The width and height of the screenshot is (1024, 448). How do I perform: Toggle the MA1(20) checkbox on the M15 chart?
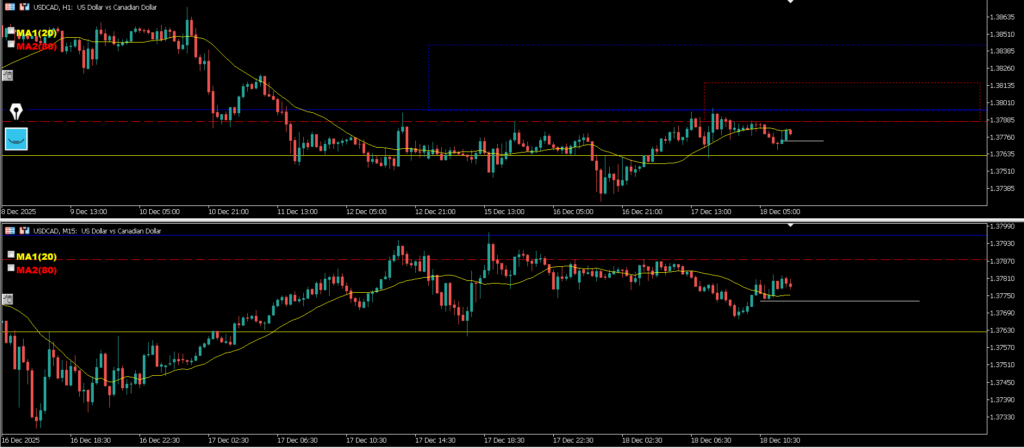click(x=11, y=256)
